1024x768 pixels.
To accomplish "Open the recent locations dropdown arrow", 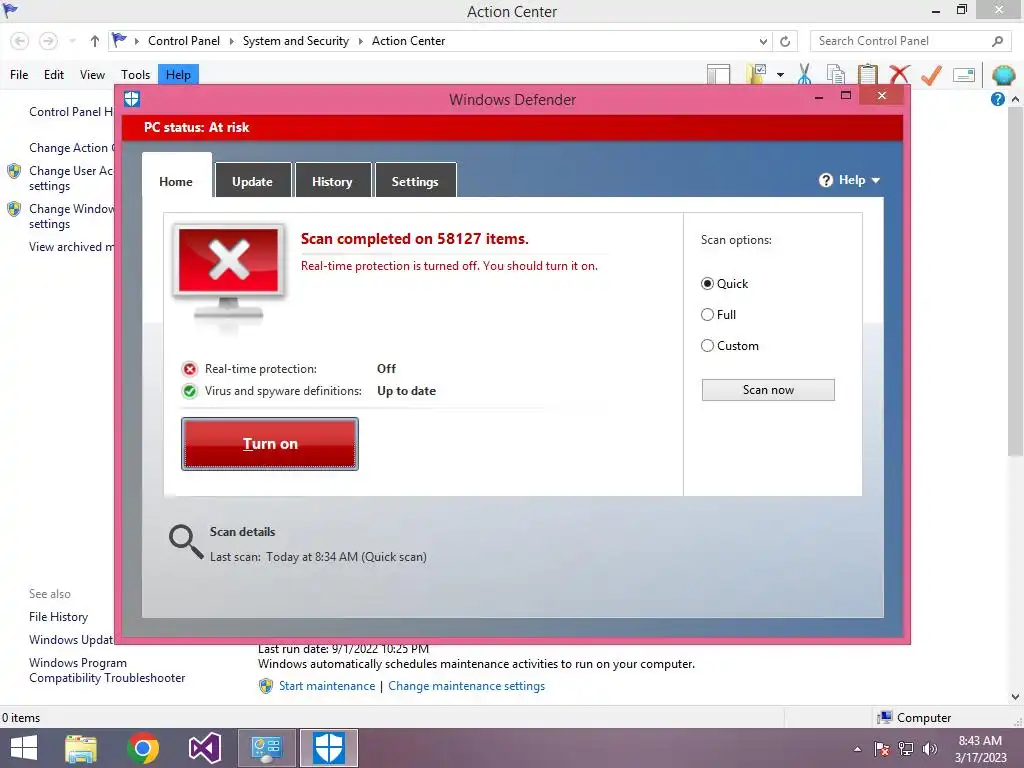I will click(x=72, y=41).
